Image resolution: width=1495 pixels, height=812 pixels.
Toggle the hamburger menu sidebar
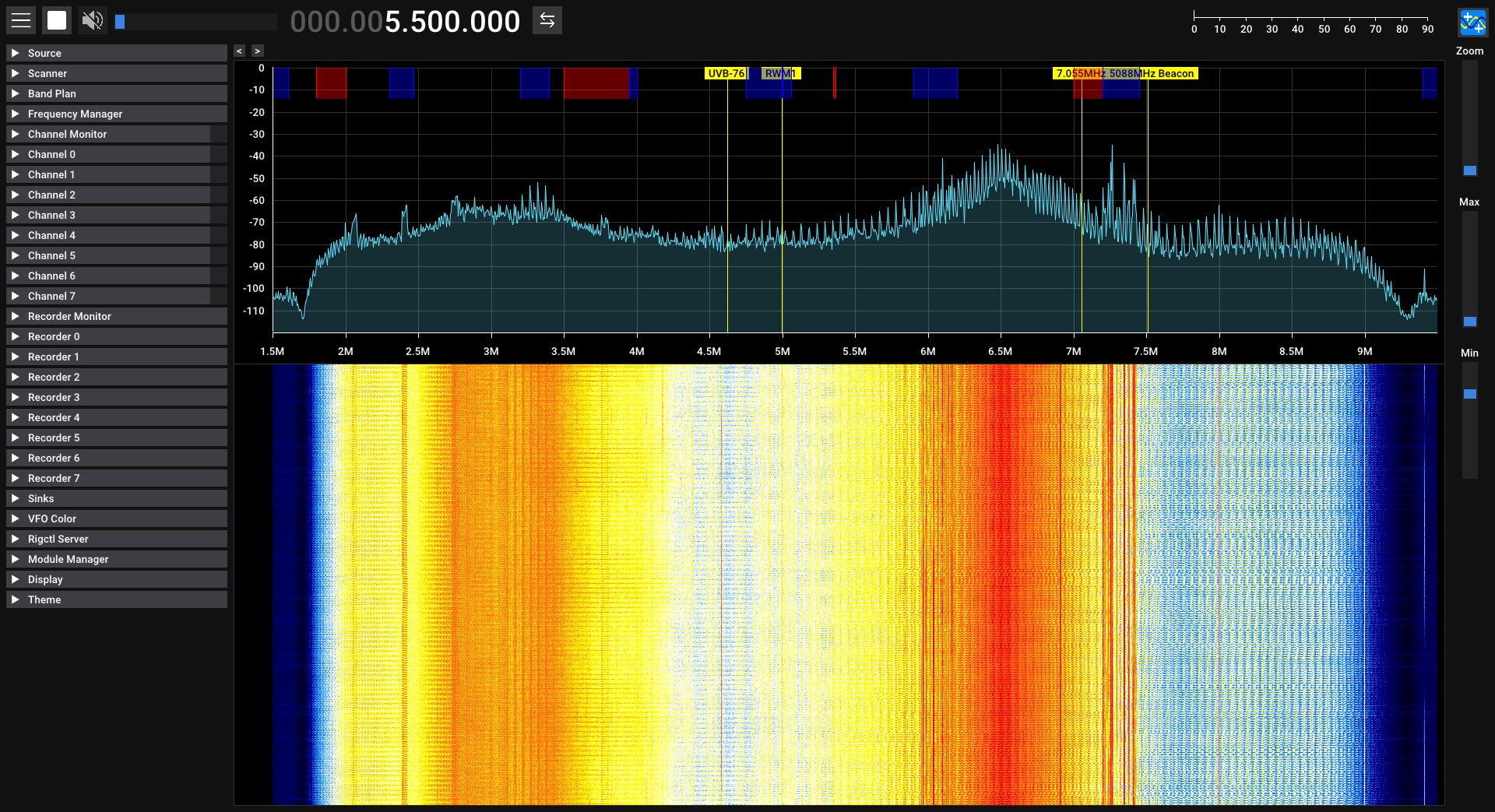click(x=21, y=21)
